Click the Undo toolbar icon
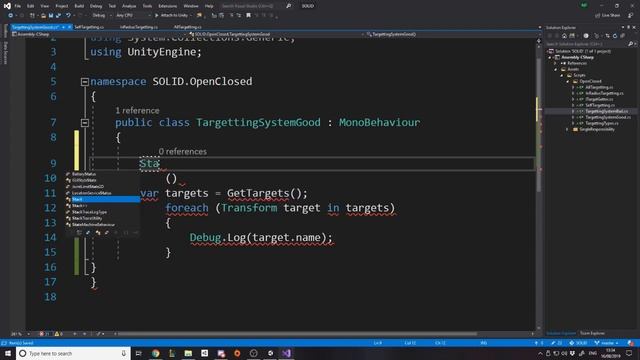The image size is (640, 360). point(68,16)
